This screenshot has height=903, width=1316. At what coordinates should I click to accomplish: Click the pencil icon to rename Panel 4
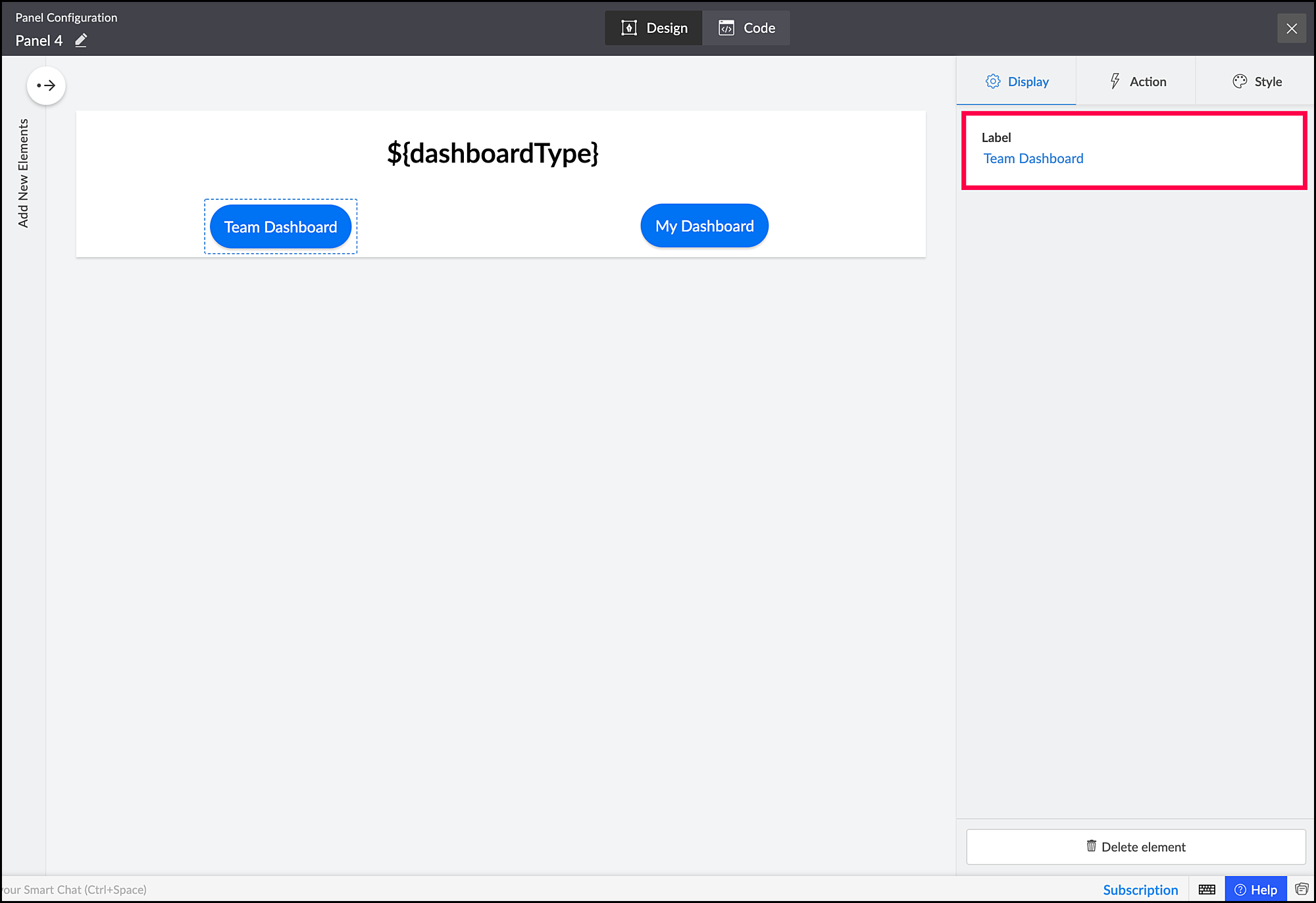click(x=81, y=41)
